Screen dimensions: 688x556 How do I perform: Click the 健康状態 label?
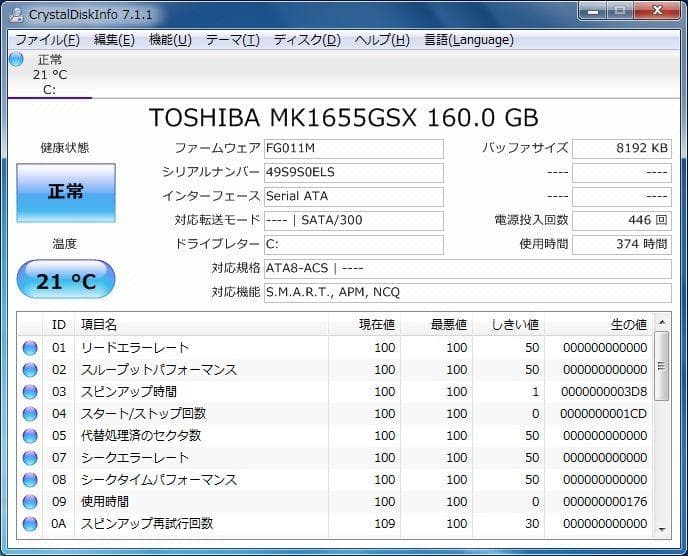point(65,148)
